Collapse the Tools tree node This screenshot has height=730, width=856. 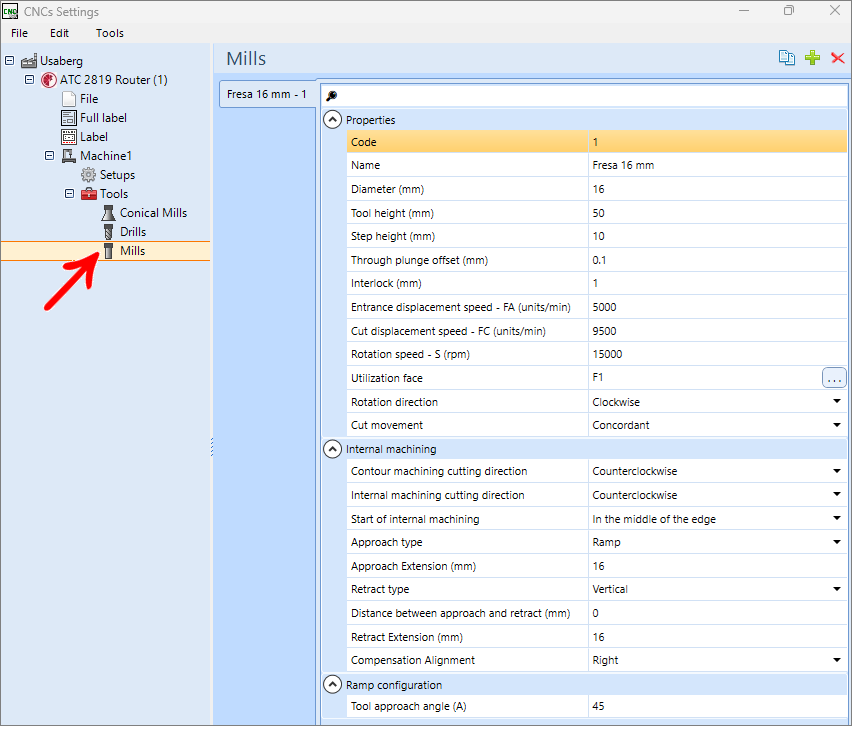tap(69, 194)
